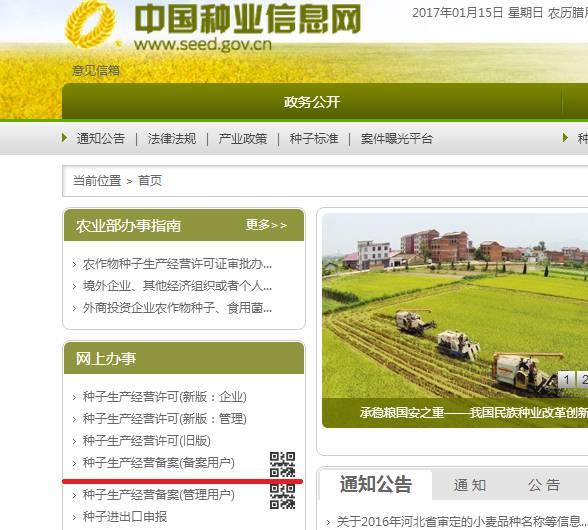
Task: Open 种子生产经营许可(新版:企业) link
Action: pyautogui.click(x=165, y=396)
